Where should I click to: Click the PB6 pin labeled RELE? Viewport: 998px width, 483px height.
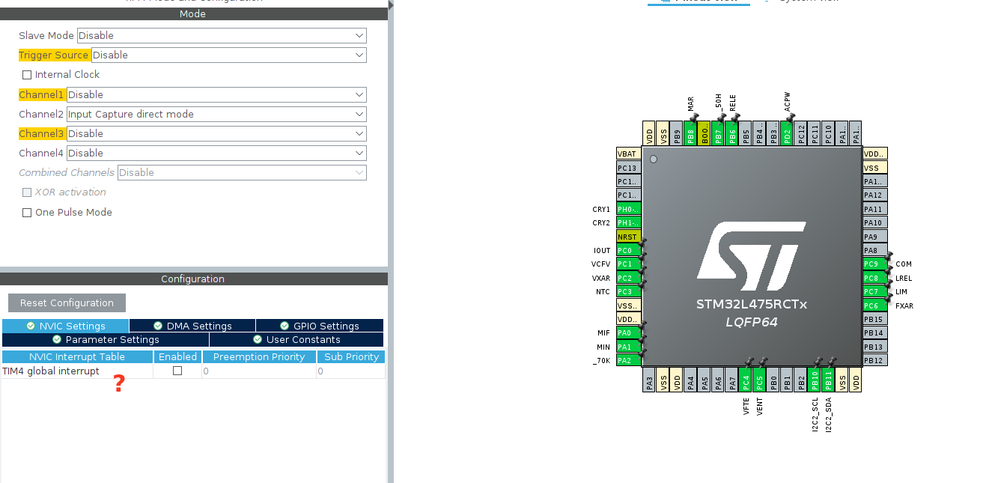(732, 133)
